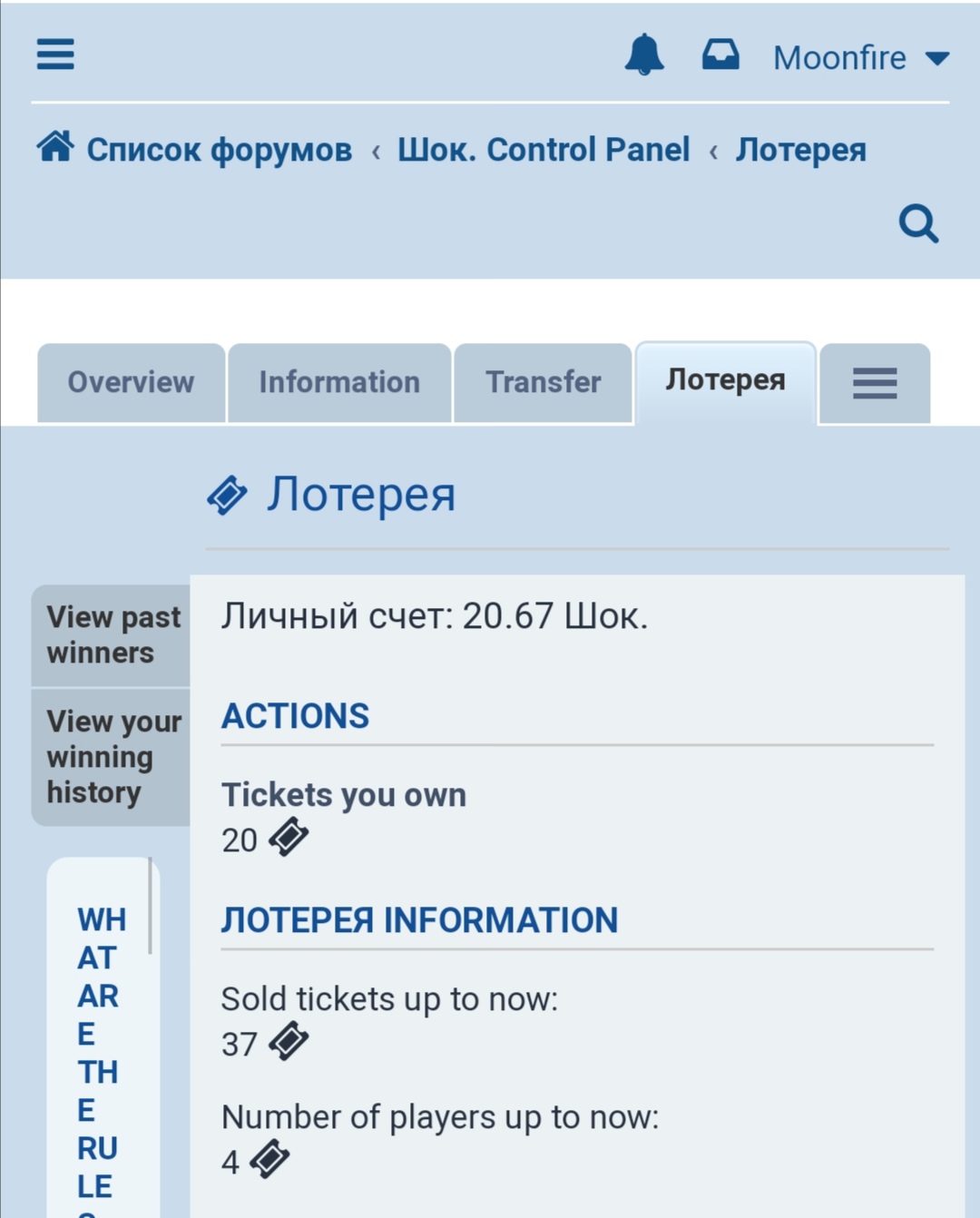Select the Лотерея tab

point(726,380)
